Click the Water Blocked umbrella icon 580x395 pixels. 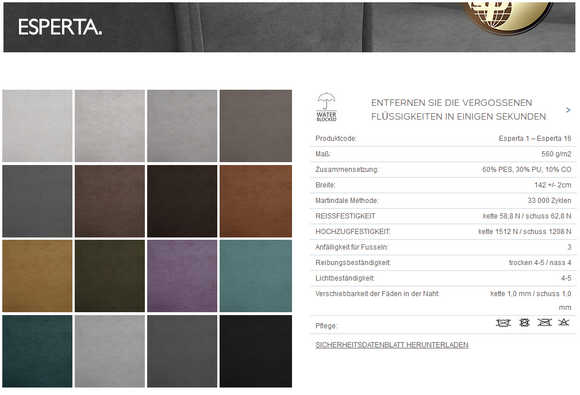coord(326,107)
